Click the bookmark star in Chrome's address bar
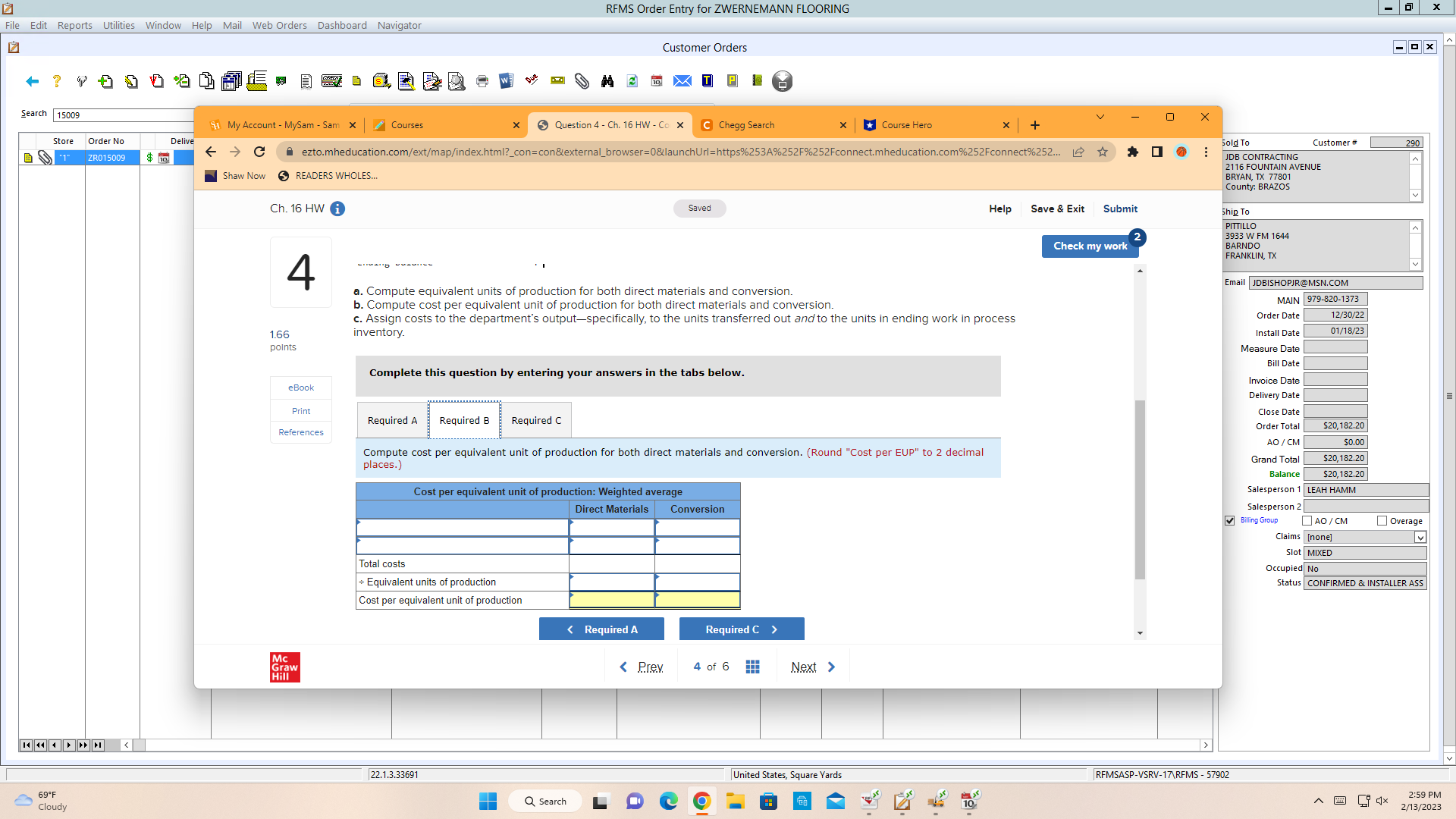The height and width of the screenshot is (819, 1456). pos(1103,152)
